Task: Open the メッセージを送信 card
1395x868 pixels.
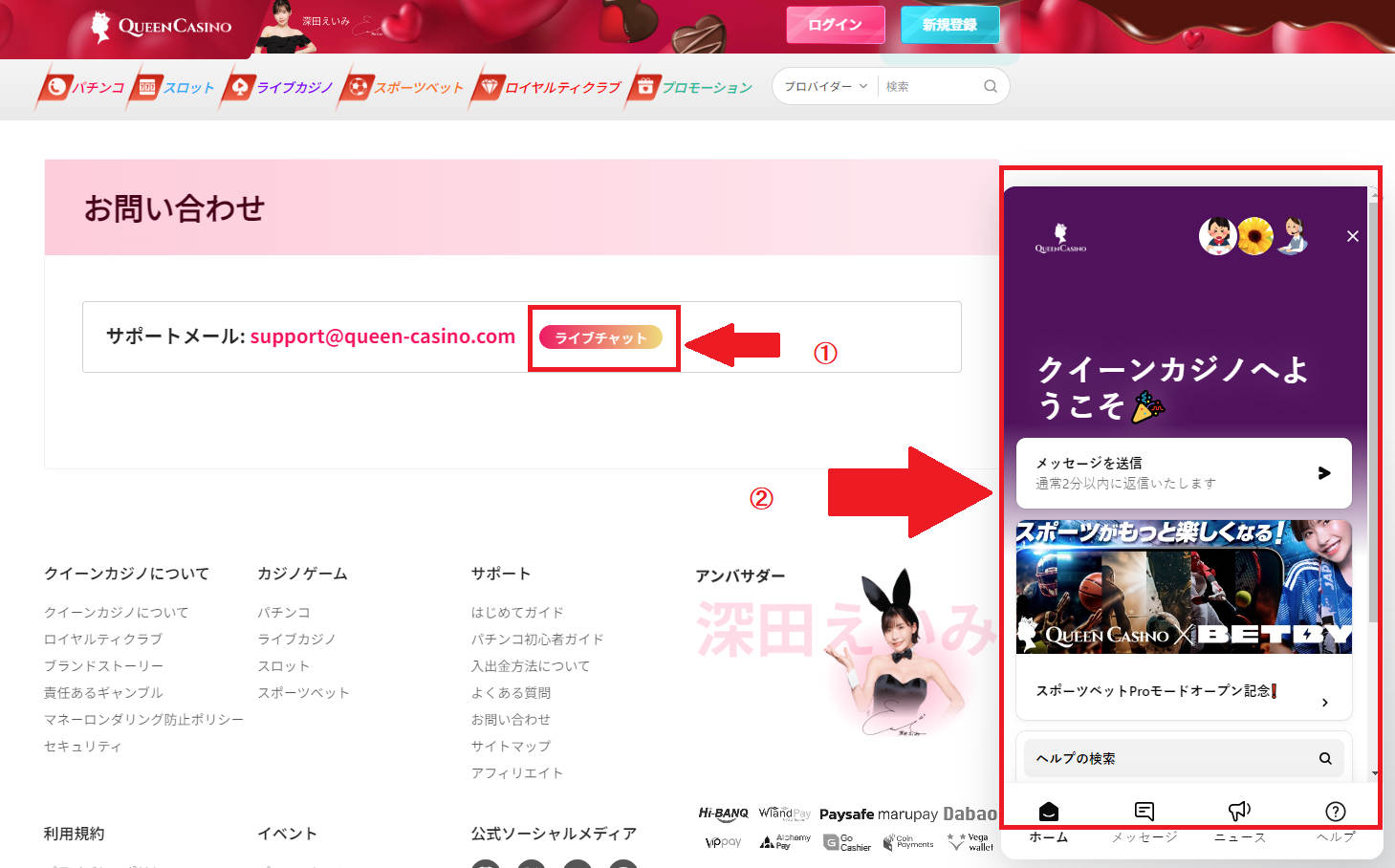Action: (x=1184, y=473)
